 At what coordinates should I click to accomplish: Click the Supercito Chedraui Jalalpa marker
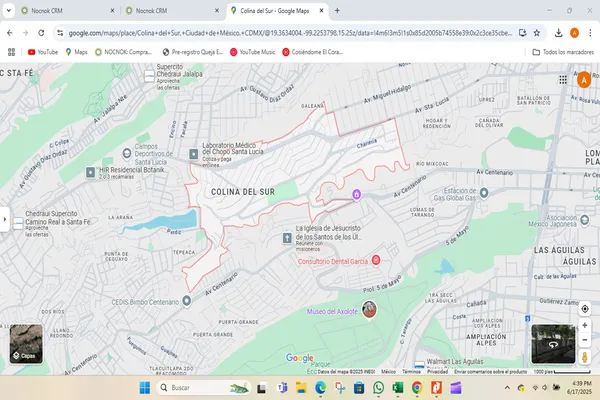[149, 76]
